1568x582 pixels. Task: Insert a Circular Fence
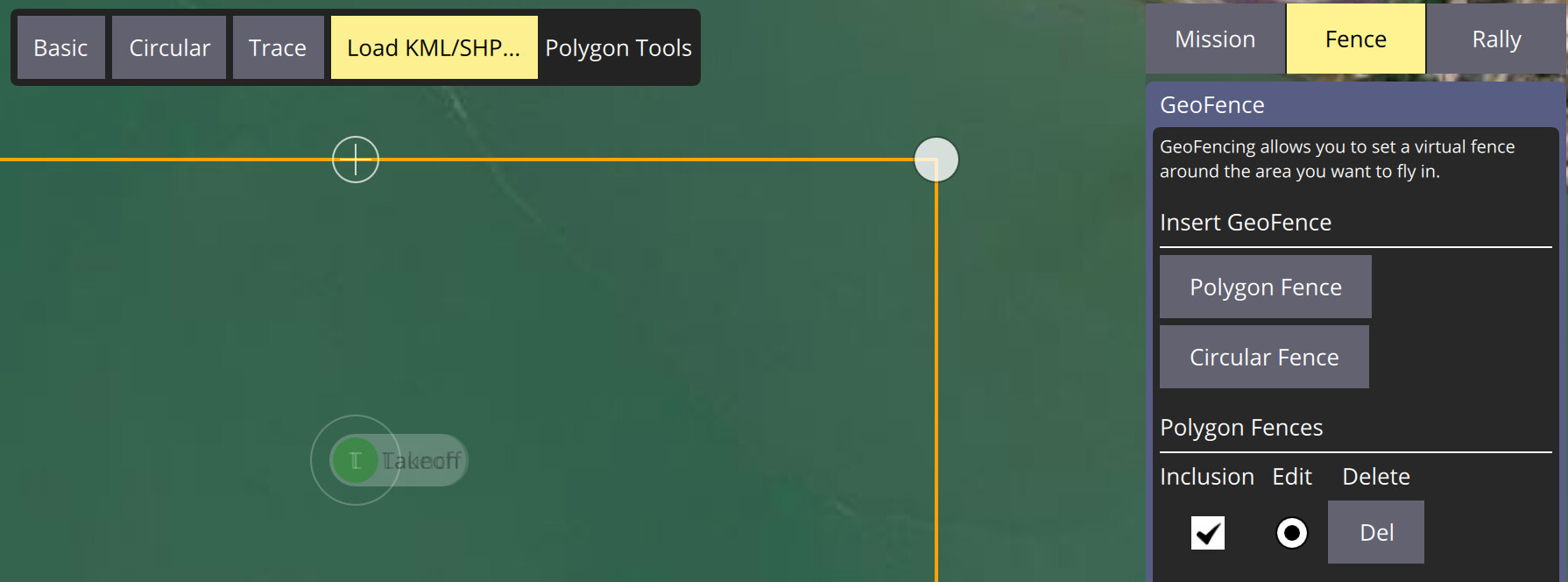point(1264,357)
